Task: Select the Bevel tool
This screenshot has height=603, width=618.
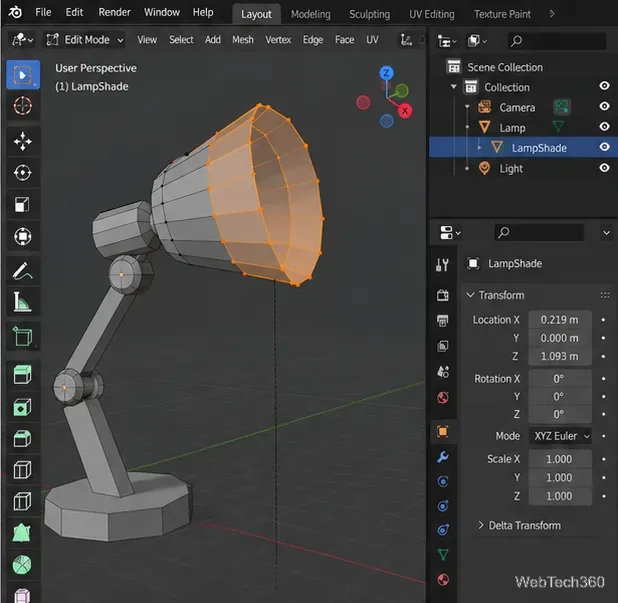Action: click(x=23, y=438)
